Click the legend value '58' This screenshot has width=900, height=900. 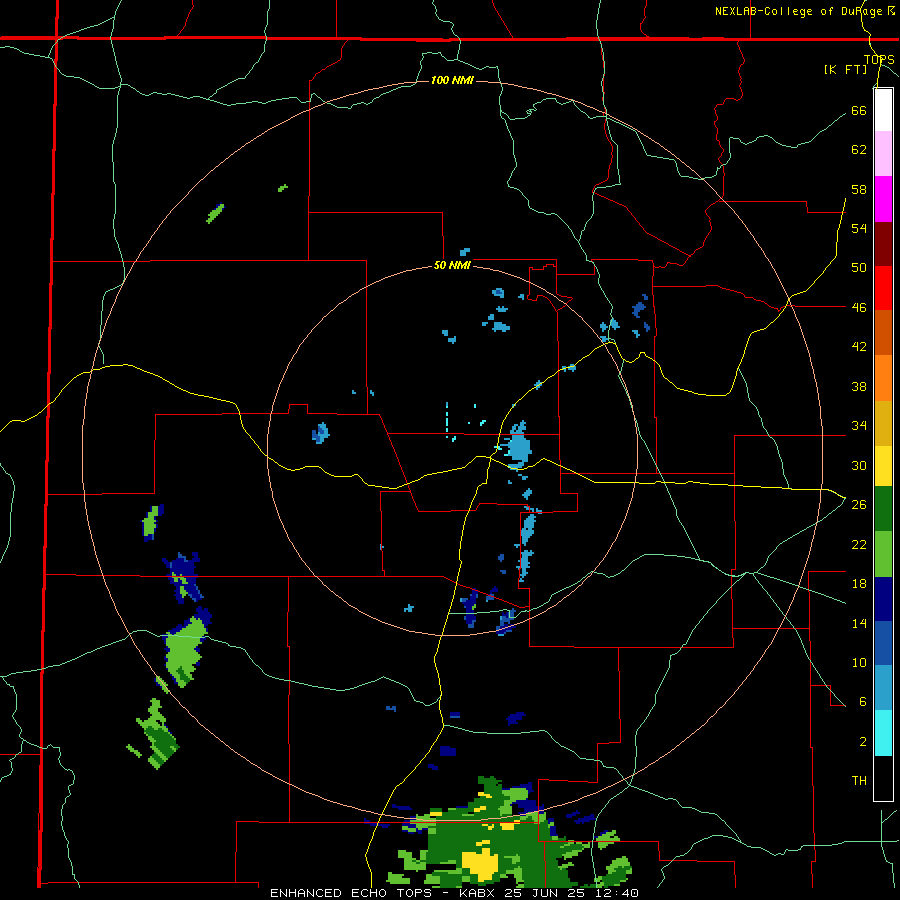click(859, 189)
